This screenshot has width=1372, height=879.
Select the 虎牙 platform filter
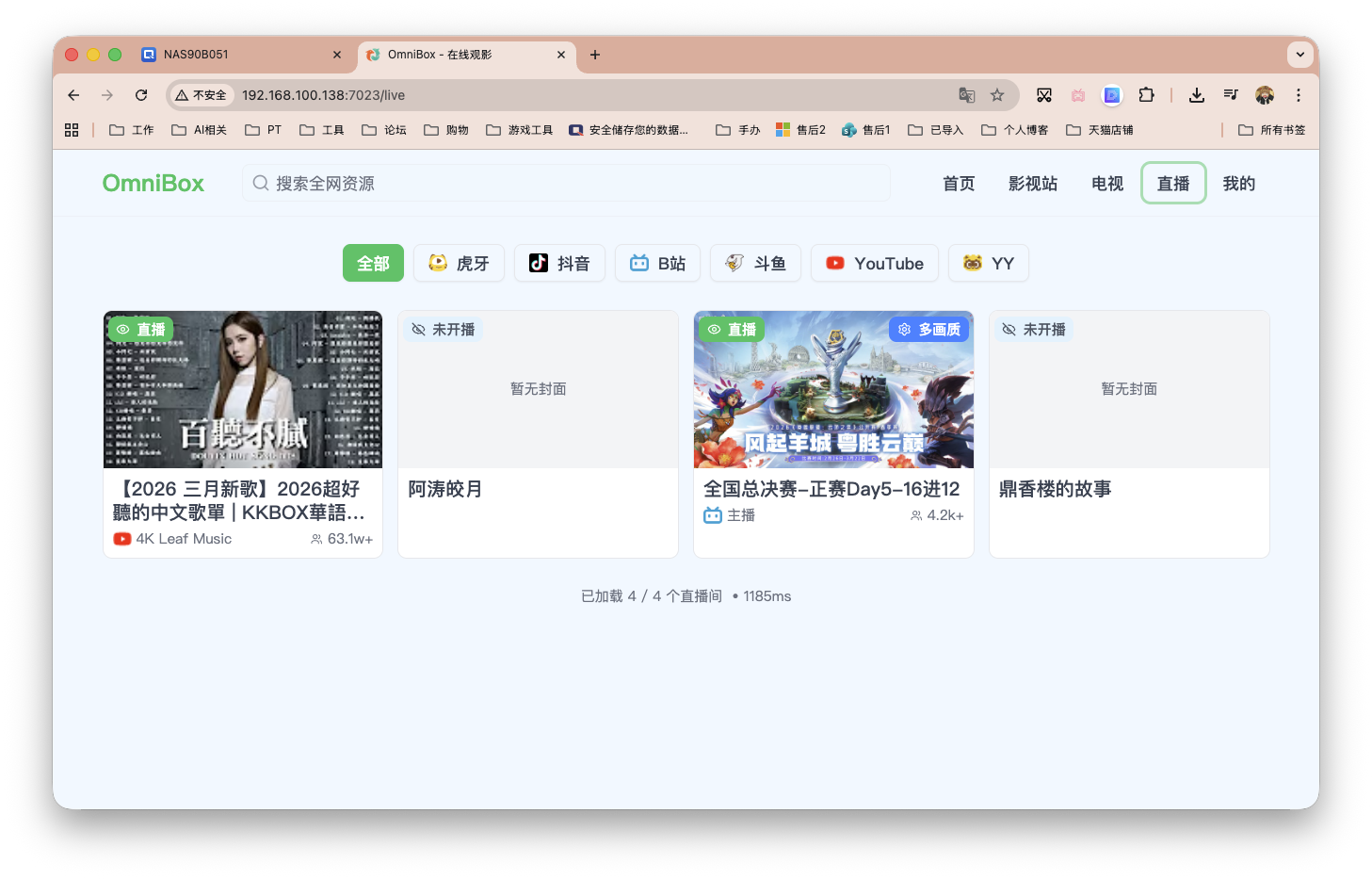point(459,263)
